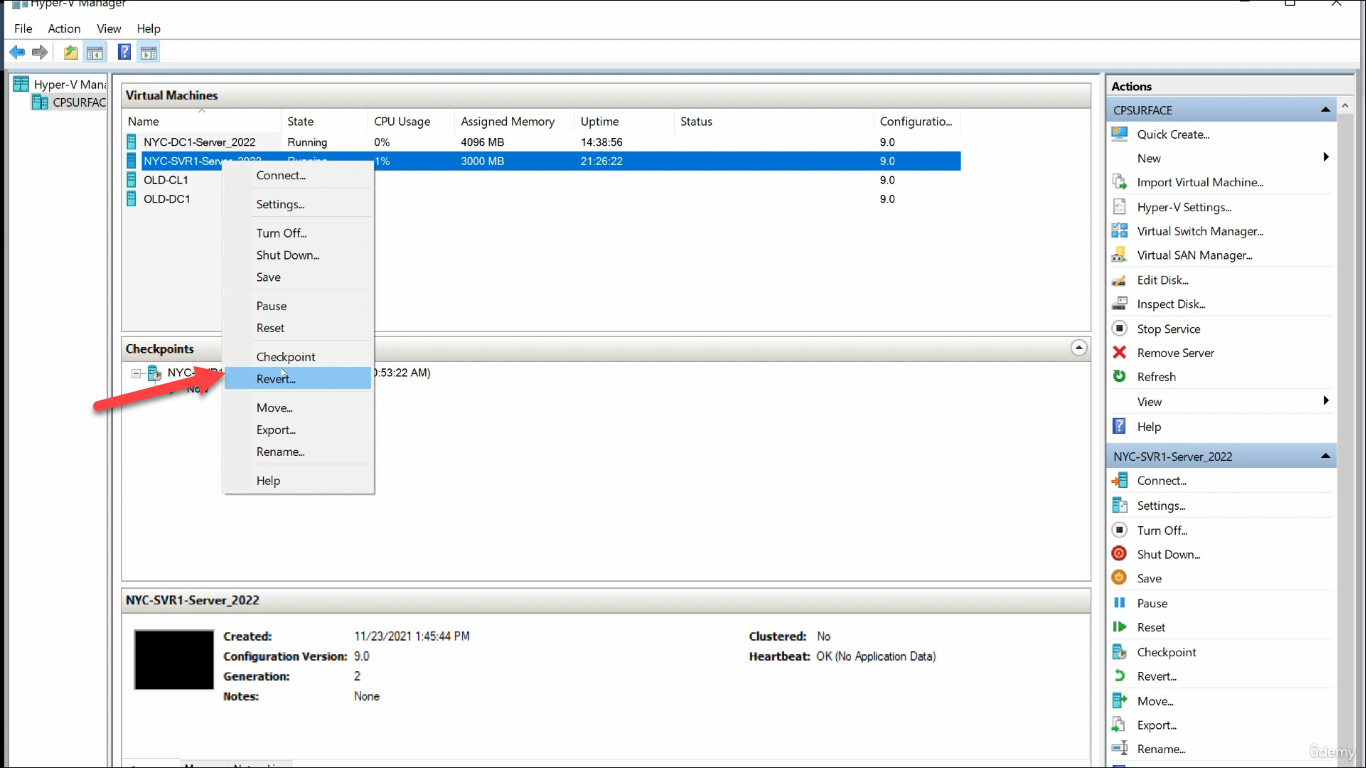The image size is (1366, 768).
Task: Collapse the checkpoint tree node minus box
Action: 137,373
